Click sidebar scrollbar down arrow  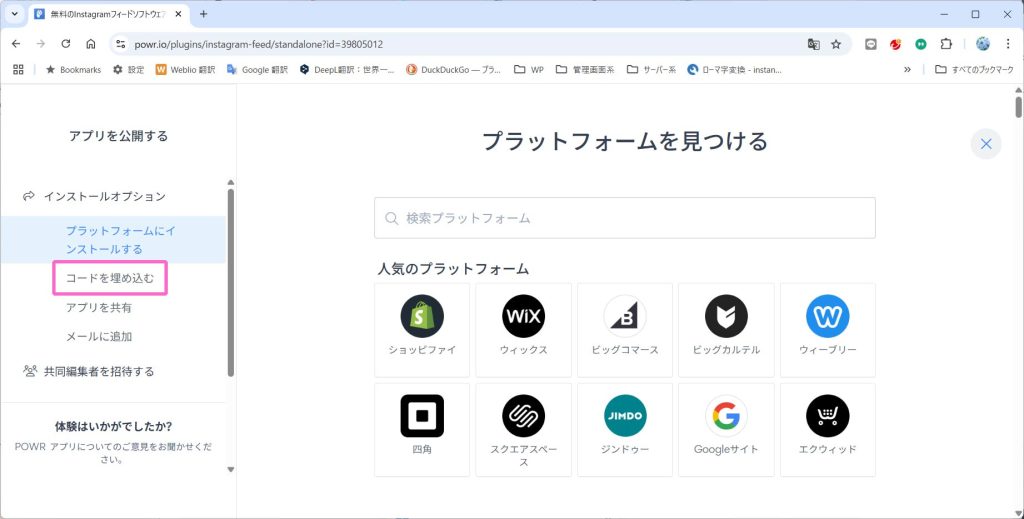[x=231, y=469]
